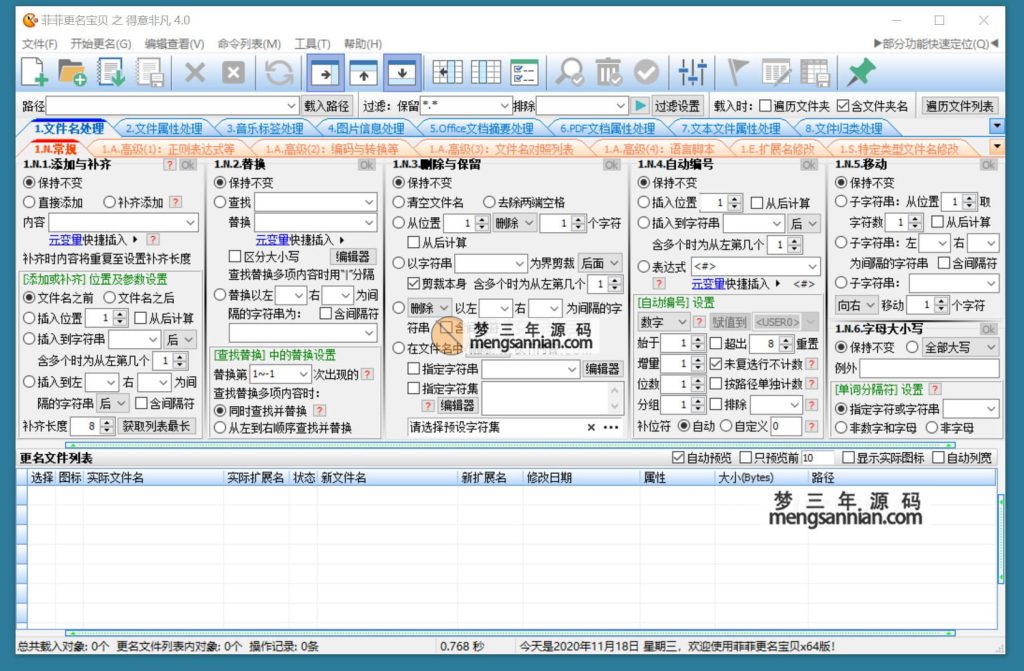The image size is (1024, 671).
Task: Toggle the panel icon with right arrow
Action: tap(325, 73)
